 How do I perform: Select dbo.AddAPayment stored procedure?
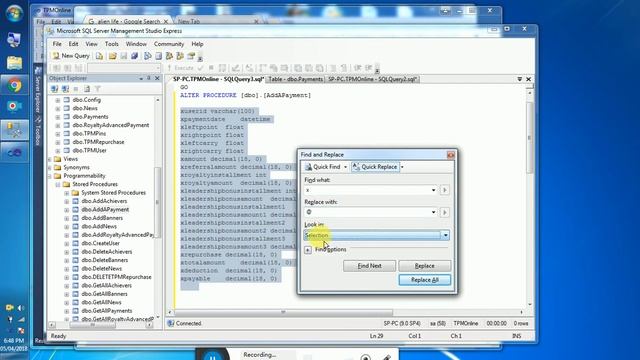pyautogui.click(x=105, y=209)
